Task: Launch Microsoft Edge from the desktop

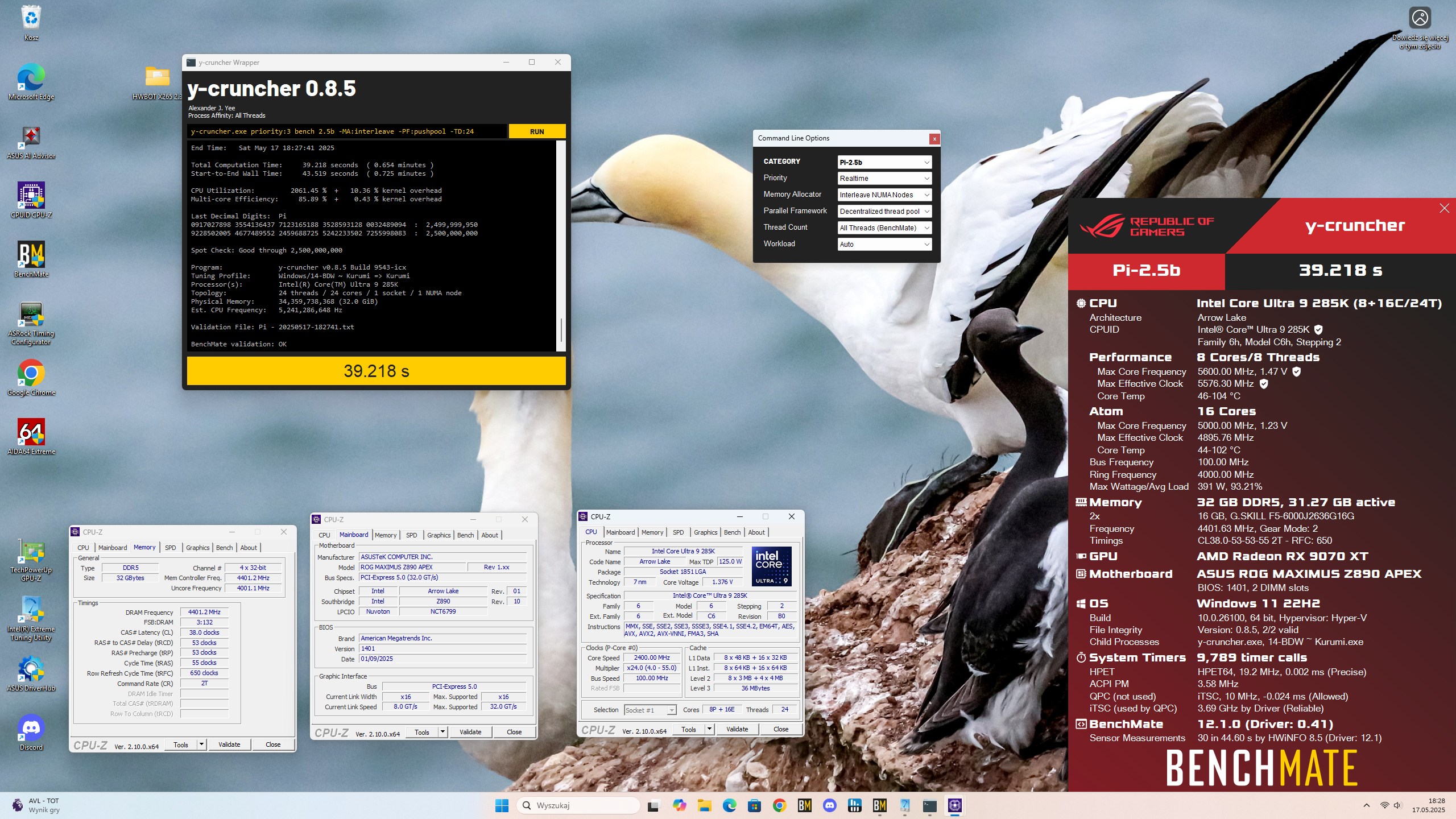Action: point(31,82)
